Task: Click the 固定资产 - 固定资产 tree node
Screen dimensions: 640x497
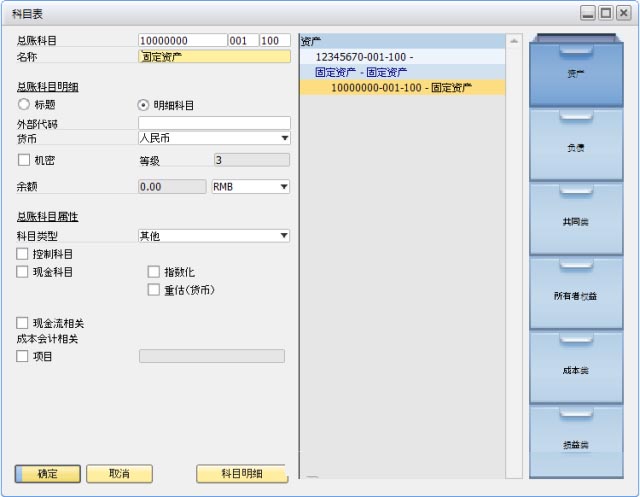Action: [x=361, y=72]
